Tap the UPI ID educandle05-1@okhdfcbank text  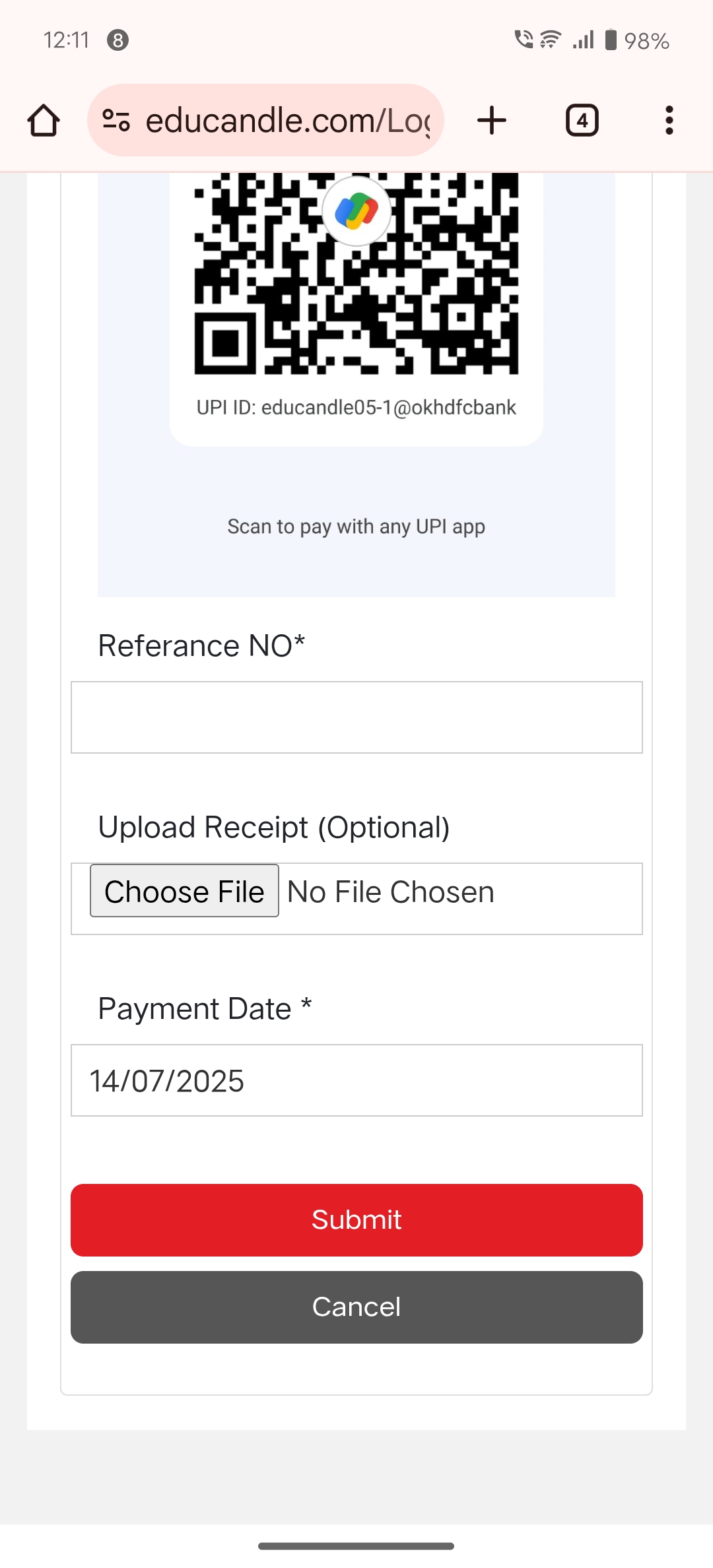(356, 408)
